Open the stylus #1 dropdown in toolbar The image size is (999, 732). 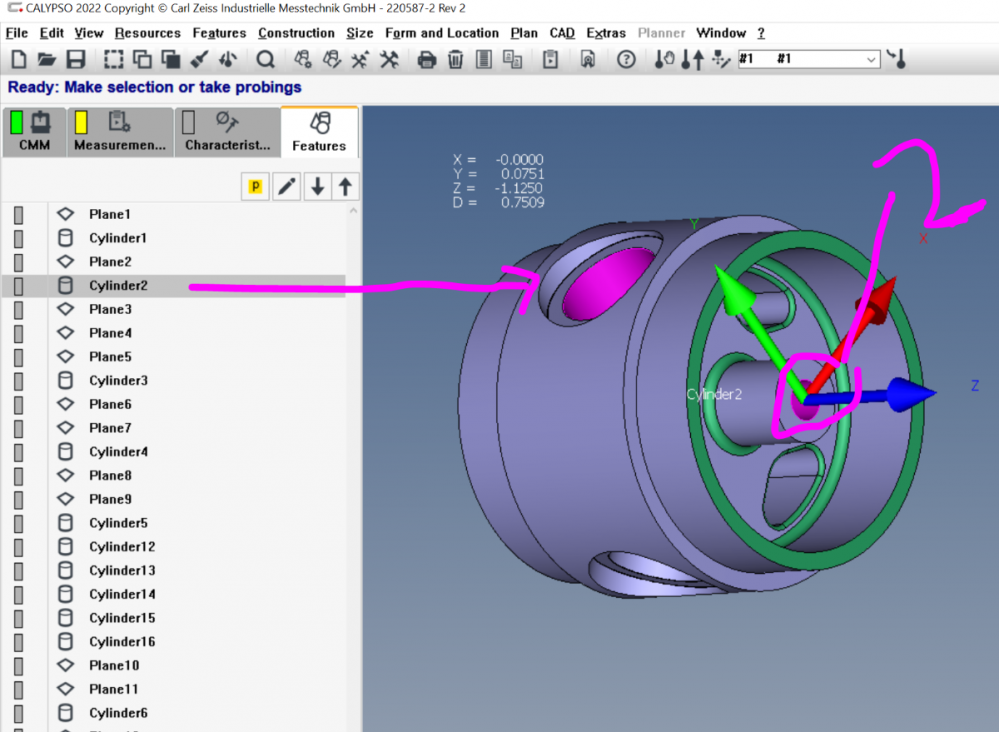pos(871,60)
